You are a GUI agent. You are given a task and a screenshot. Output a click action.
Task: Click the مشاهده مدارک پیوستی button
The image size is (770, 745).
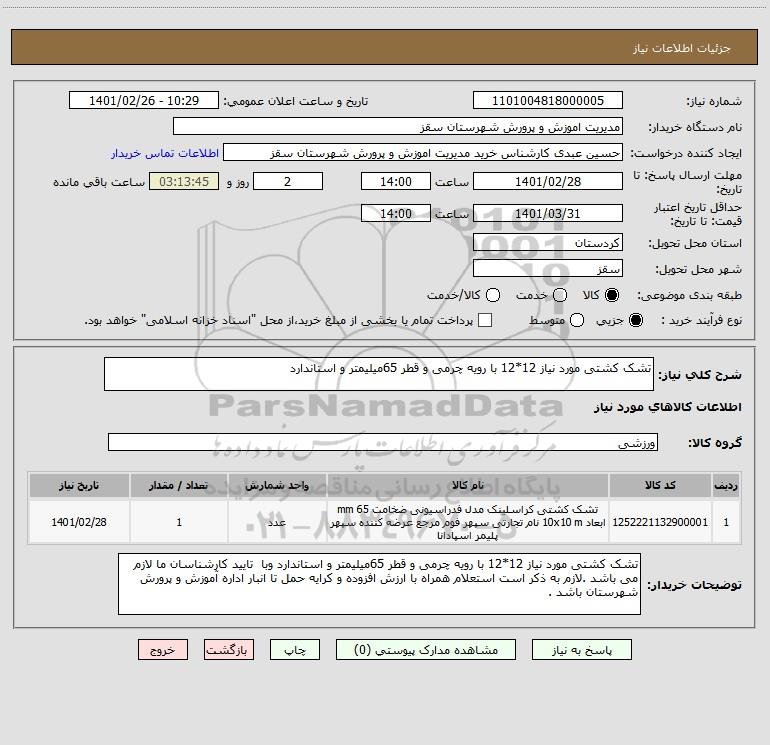(x=426, y=650)
